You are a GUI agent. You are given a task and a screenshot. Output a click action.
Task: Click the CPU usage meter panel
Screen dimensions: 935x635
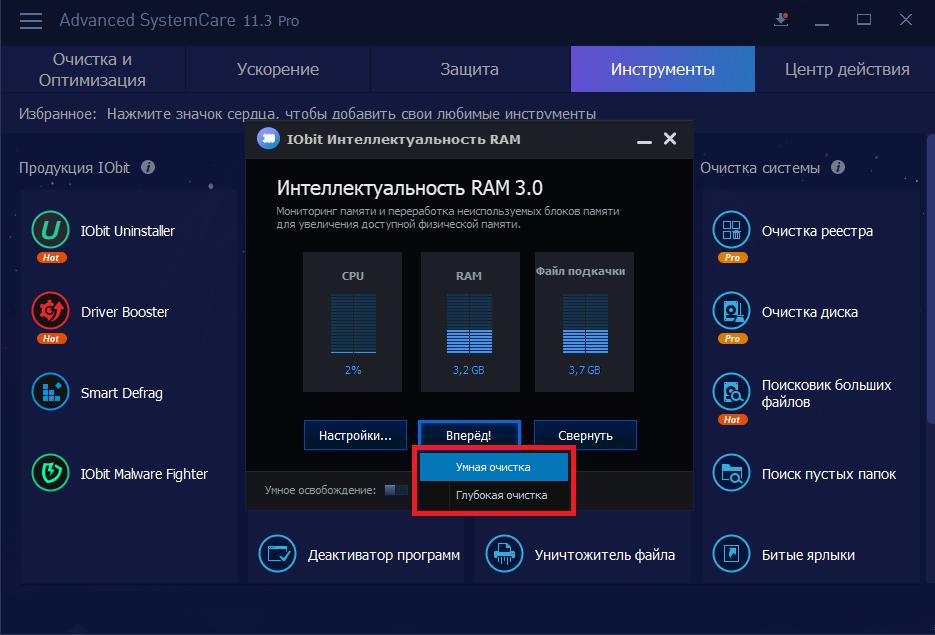[x=352, y=322]
